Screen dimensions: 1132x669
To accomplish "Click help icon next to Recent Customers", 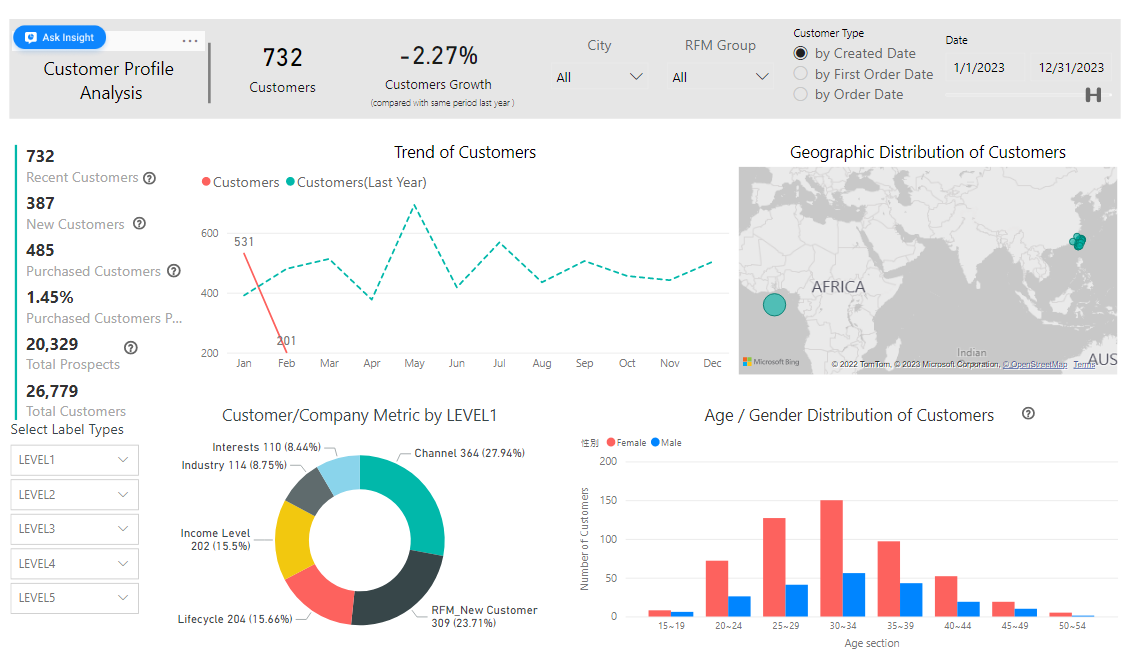I will click(x=149, y=178).
